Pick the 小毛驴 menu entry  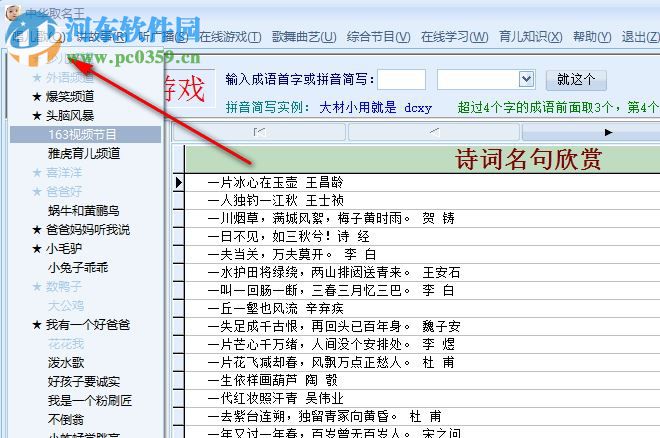point(85,248)
